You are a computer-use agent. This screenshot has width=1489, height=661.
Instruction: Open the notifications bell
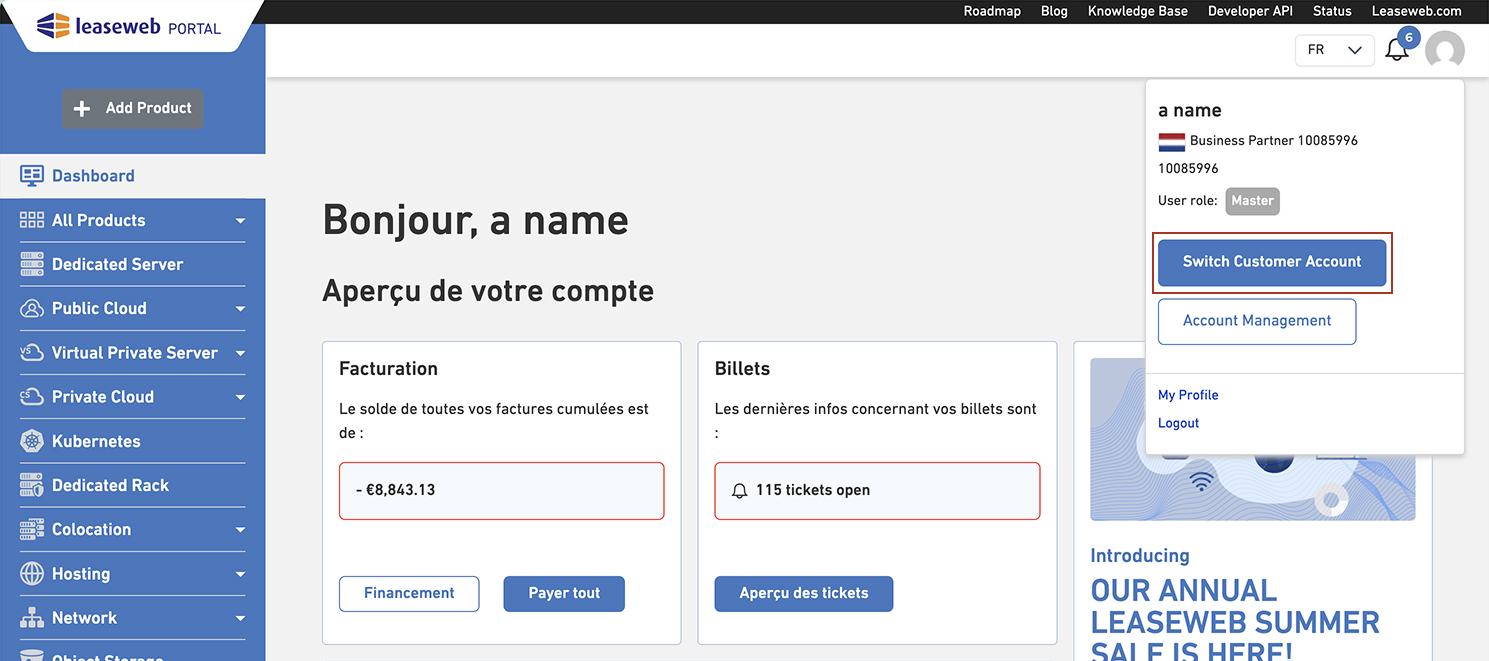[1397, 50]
